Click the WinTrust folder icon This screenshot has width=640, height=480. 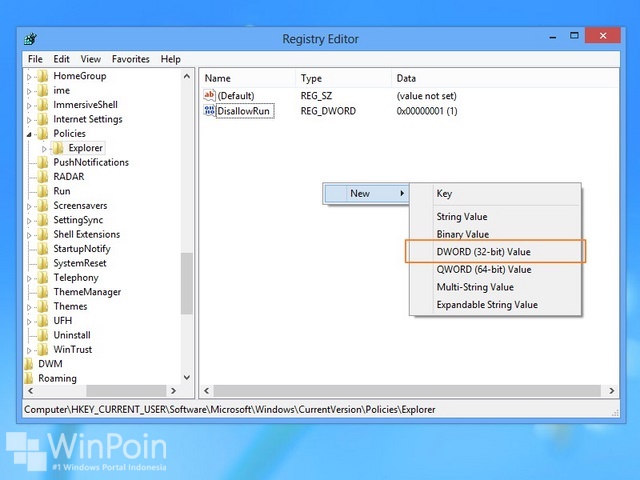point(43,349)
